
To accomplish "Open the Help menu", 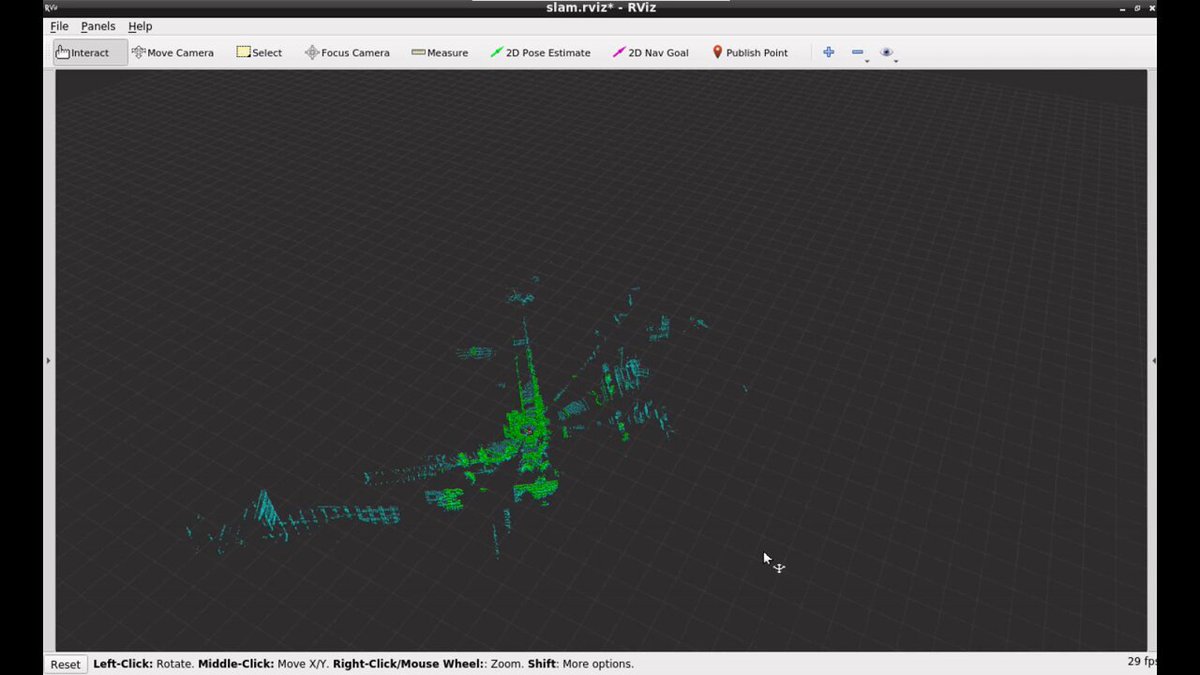I will pos(140,26).
